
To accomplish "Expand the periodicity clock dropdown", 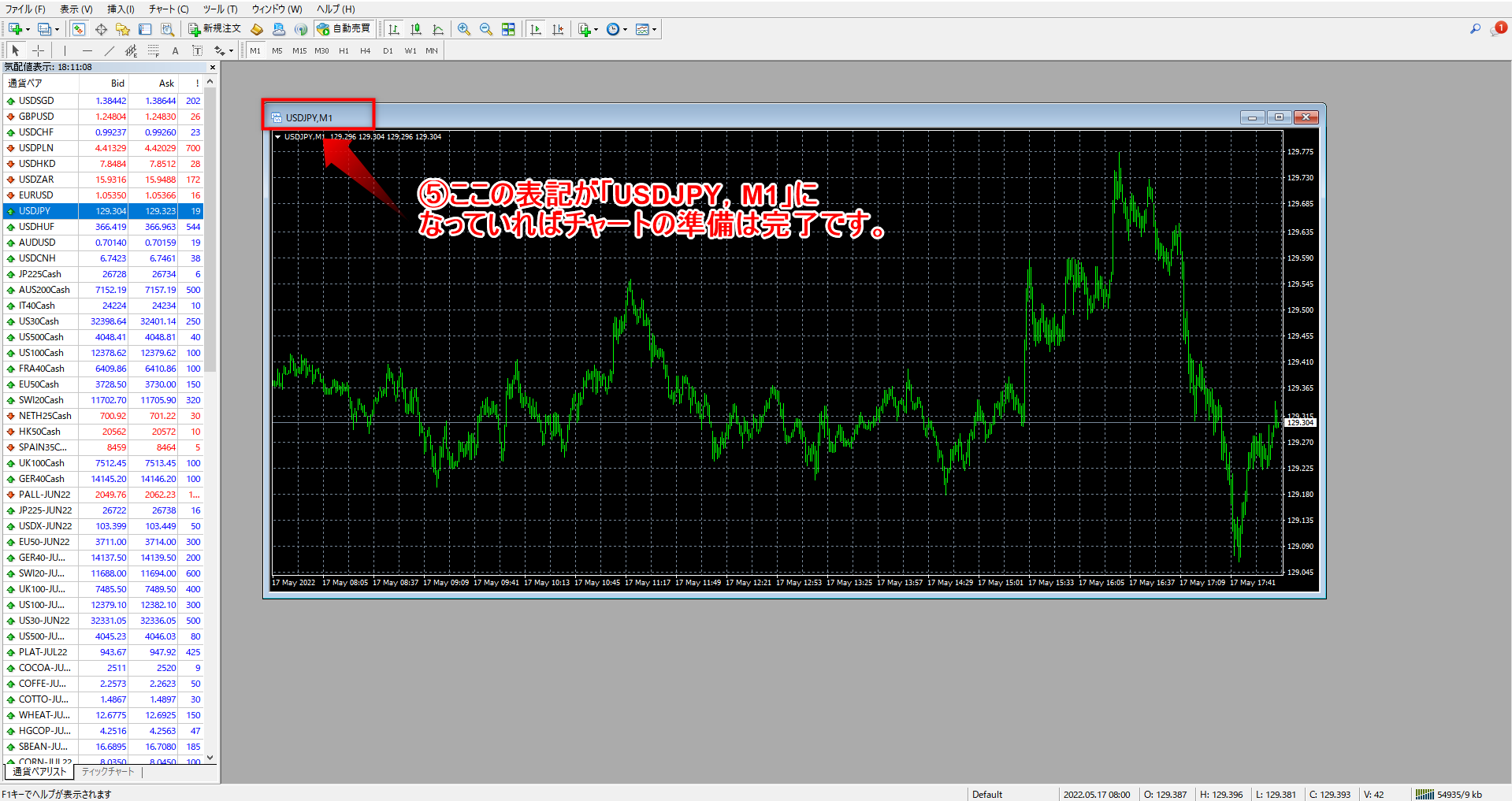I will (x=626, y=30).
